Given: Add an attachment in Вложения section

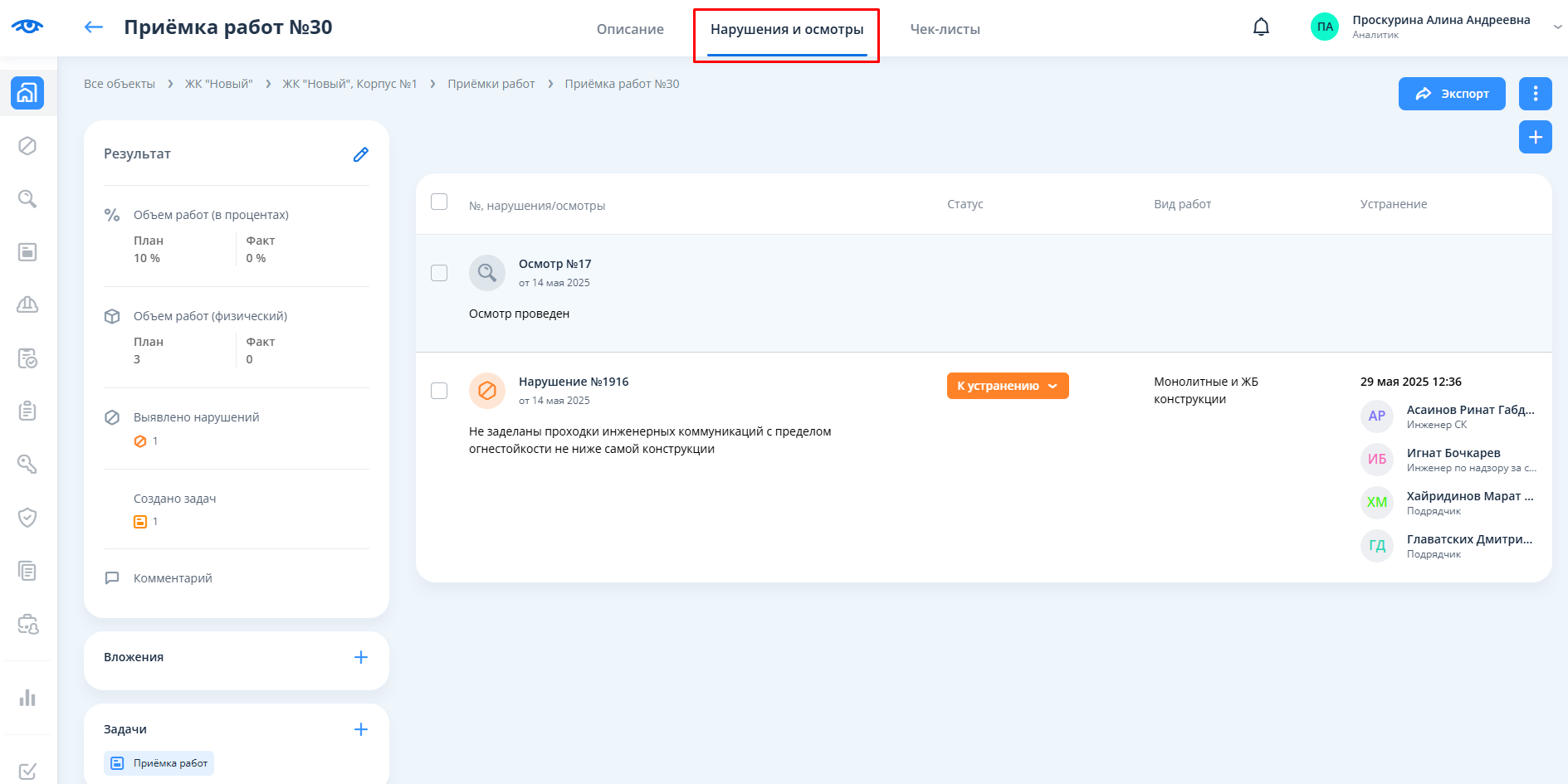Looking at the screenshot, I should (x=360, y=657).
